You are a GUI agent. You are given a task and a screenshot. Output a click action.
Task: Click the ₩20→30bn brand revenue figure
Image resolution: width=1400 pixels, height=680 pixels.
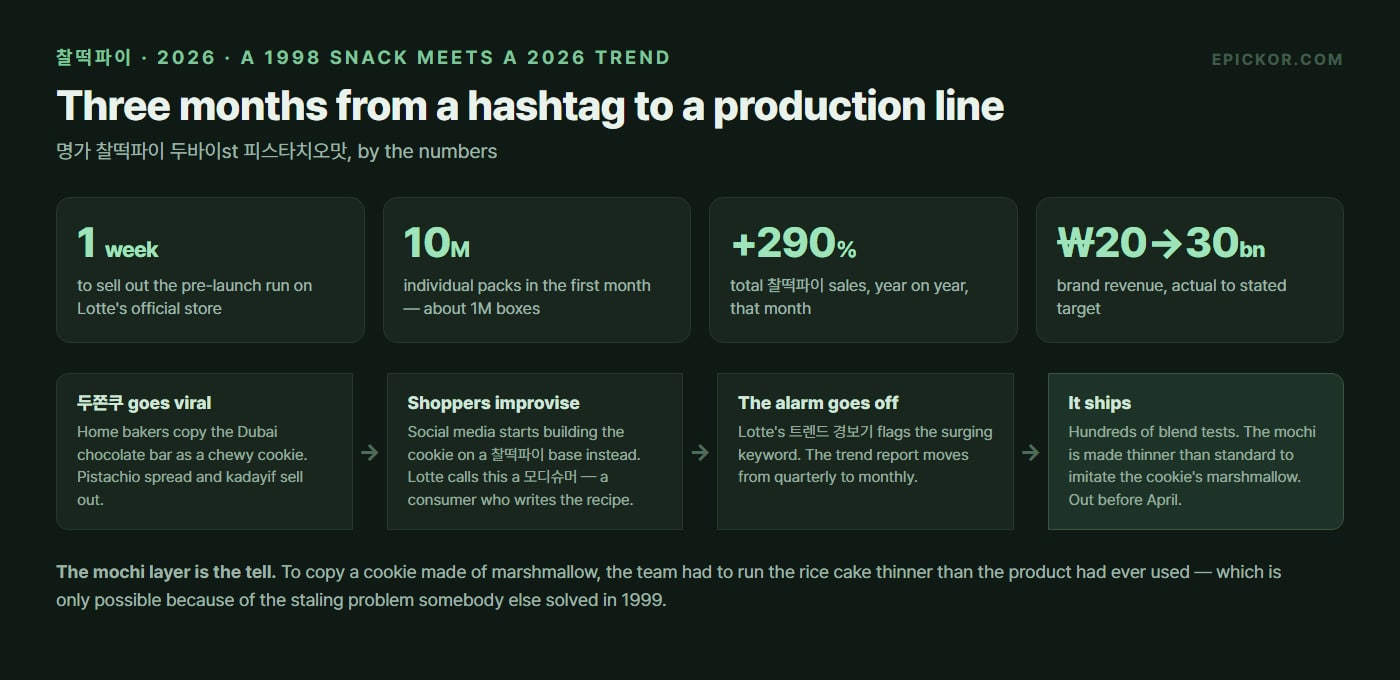pos(1161,243)
